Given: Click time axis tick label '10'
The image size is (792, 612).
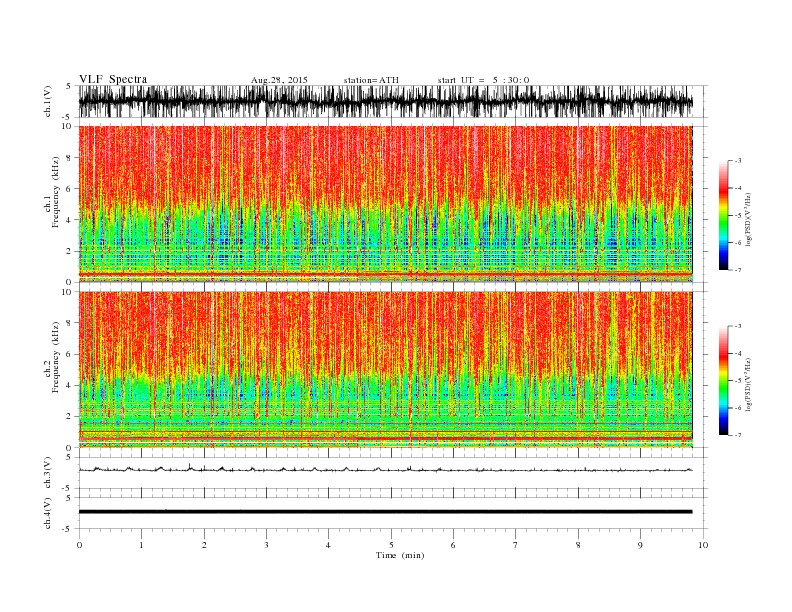Looking at the screenshot, I should pyautogui.click(x=703, y=545).
